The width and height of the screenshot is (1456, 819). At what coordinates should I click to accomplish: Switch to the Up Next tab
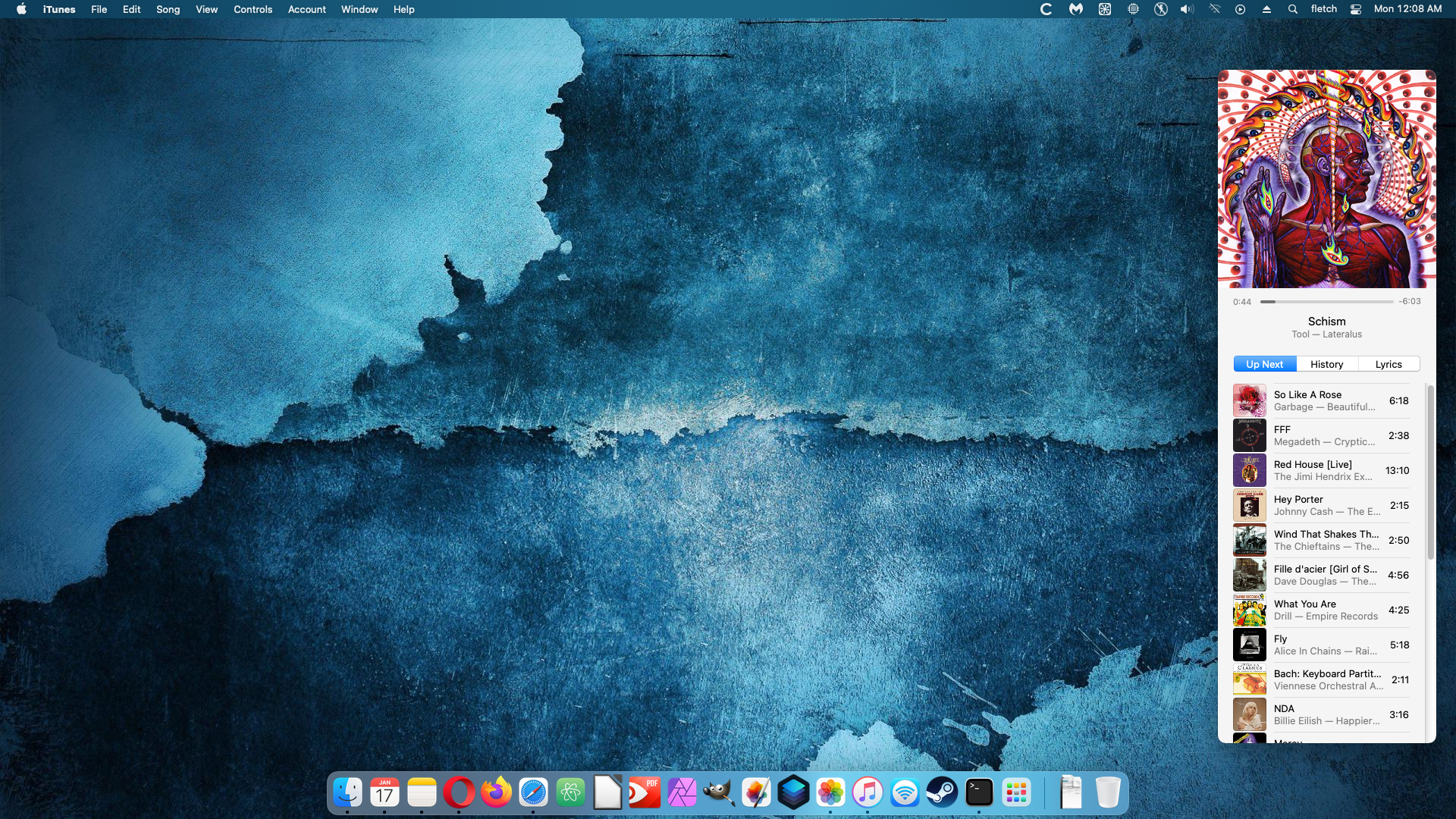coord(1265,364)
